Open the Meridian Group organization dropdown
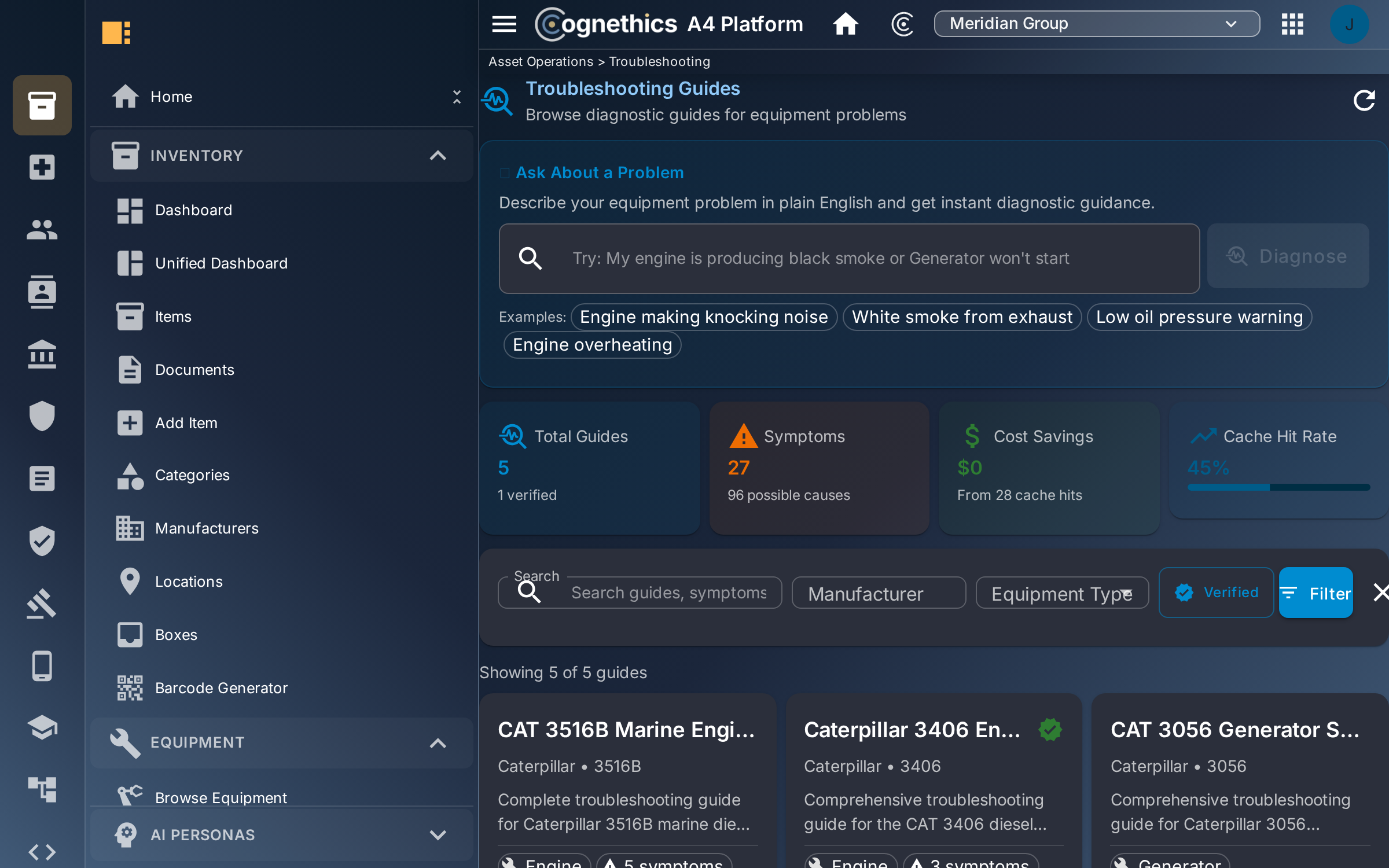 tap(1097, 24)
